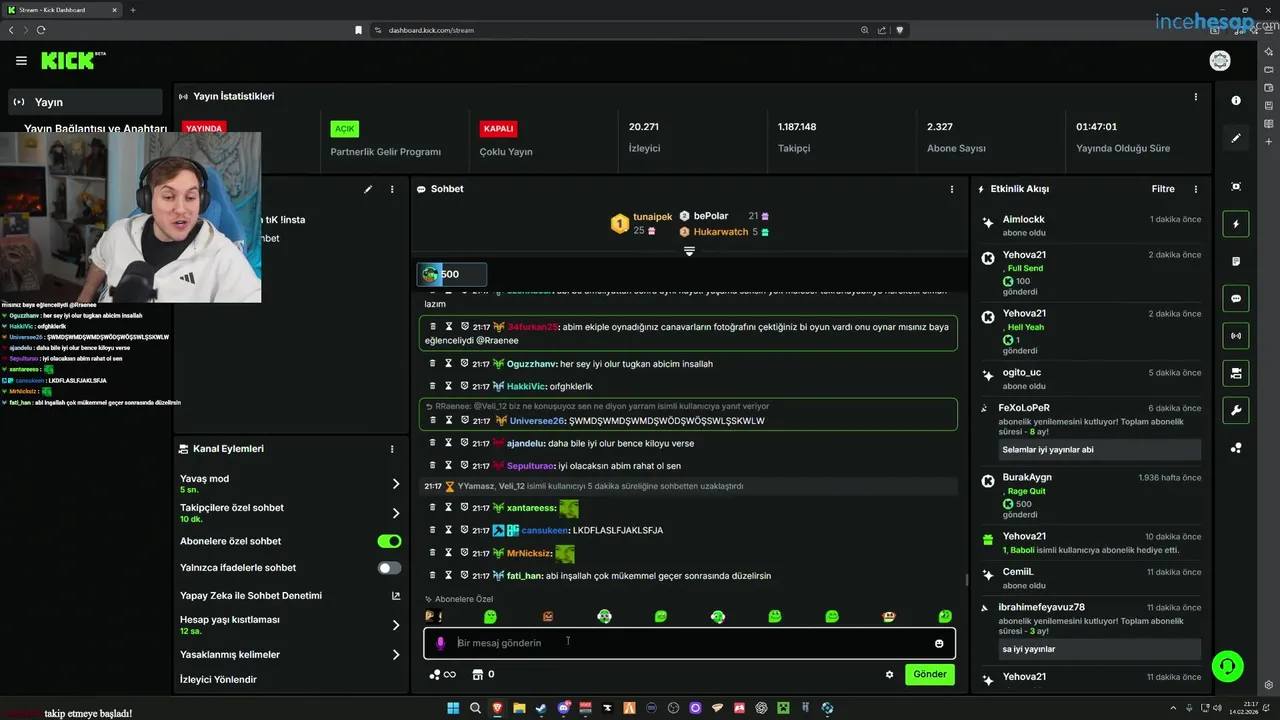Screen dimensions: 1280x720
Task: Click the shop icon below message box
Action: (478, 675)
